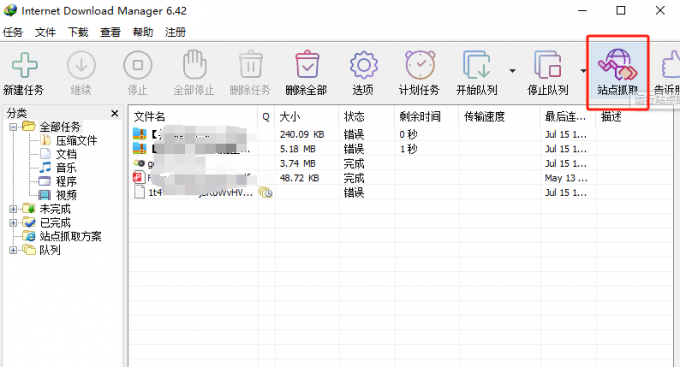Open the 帮助 menu

click(x=143, y=32)
